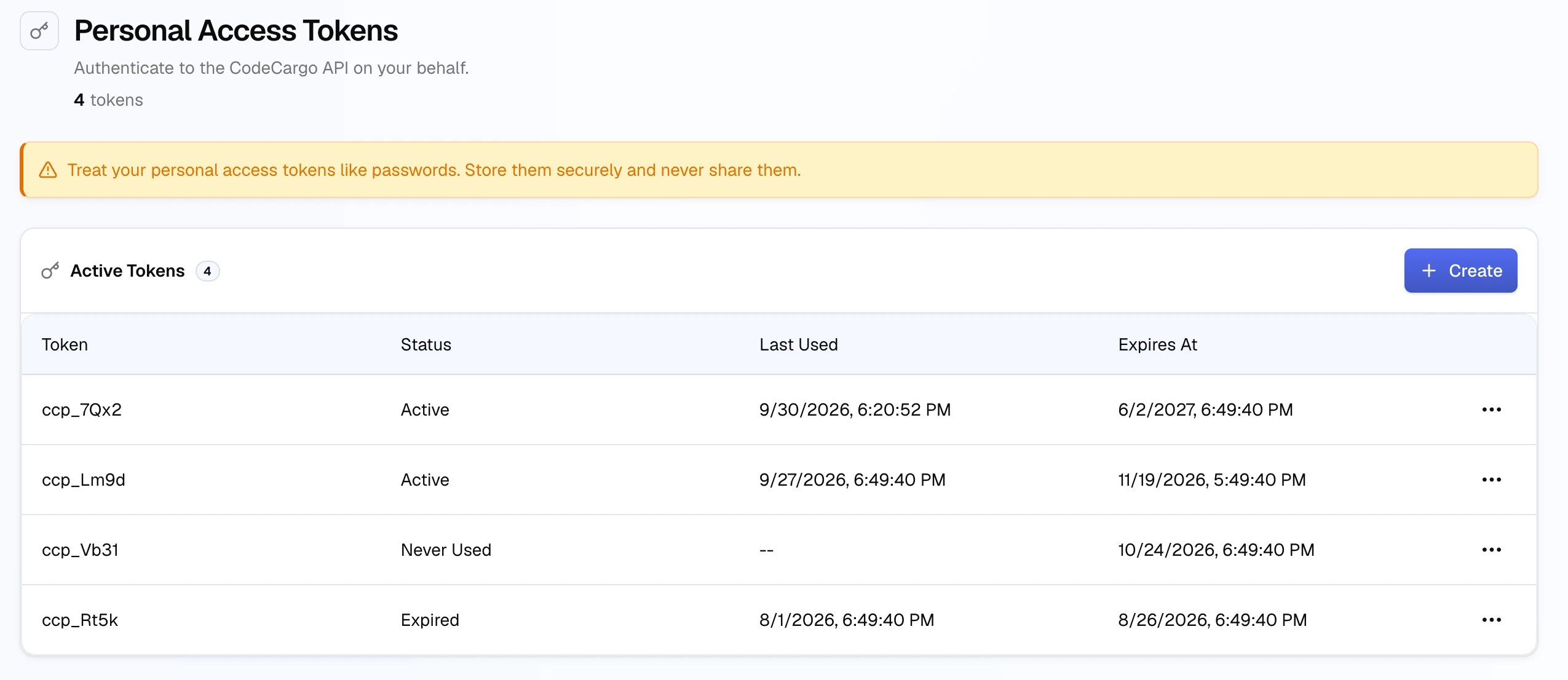The width and height of the screenshot is (1568, 680).
Task: Open the actions menu for ccp_7Qx2
Action: [1491, 409]
